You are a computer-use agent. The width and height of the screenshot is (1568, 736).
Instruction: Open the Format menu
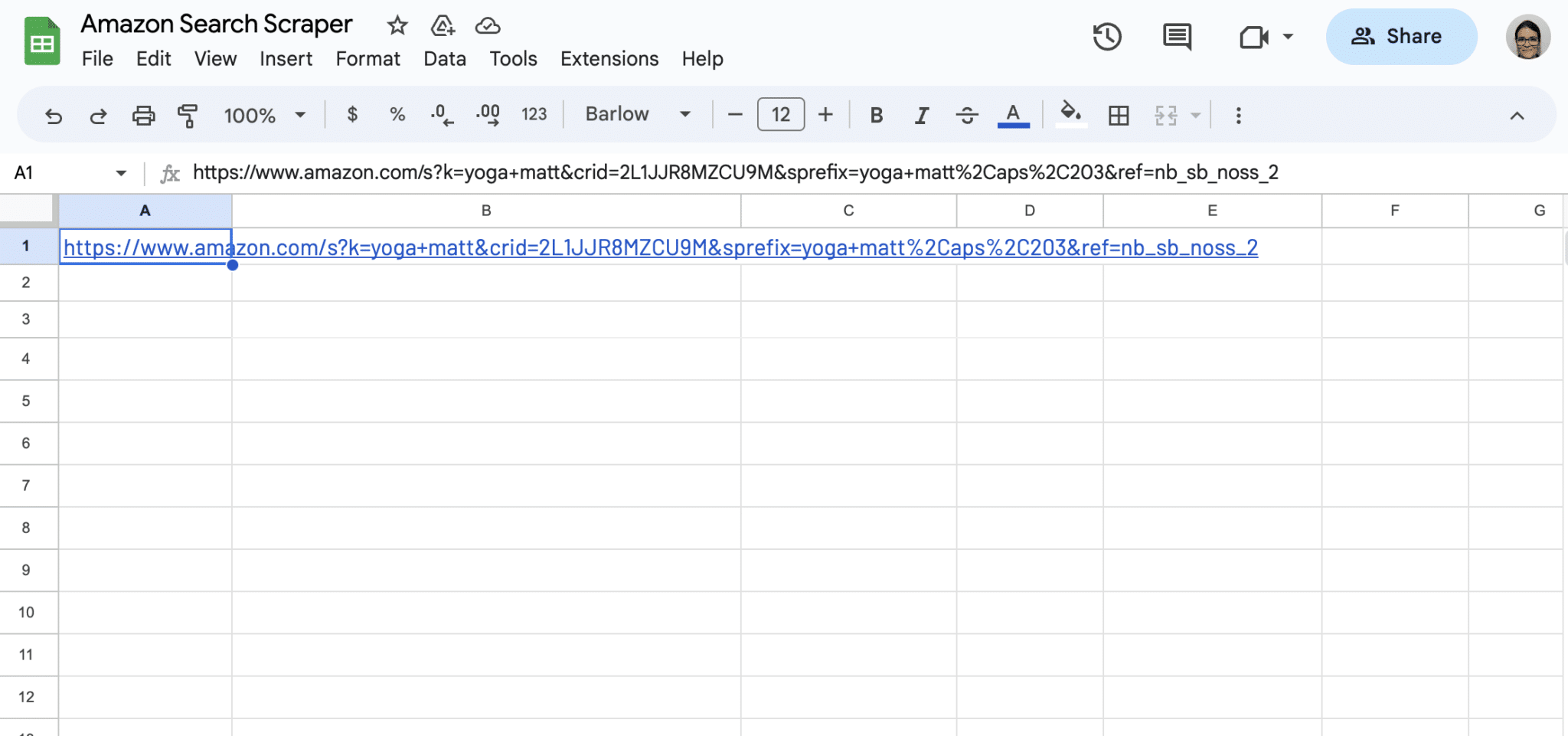pos(367,58)
